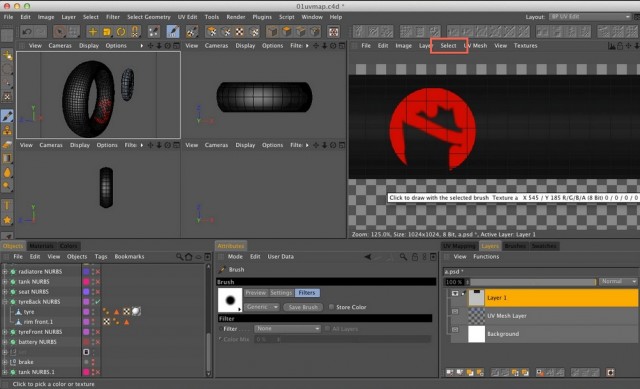Toggle Layer 1 visibility eye
This screenshot has width=640, height=389.
tap(455, 293)
